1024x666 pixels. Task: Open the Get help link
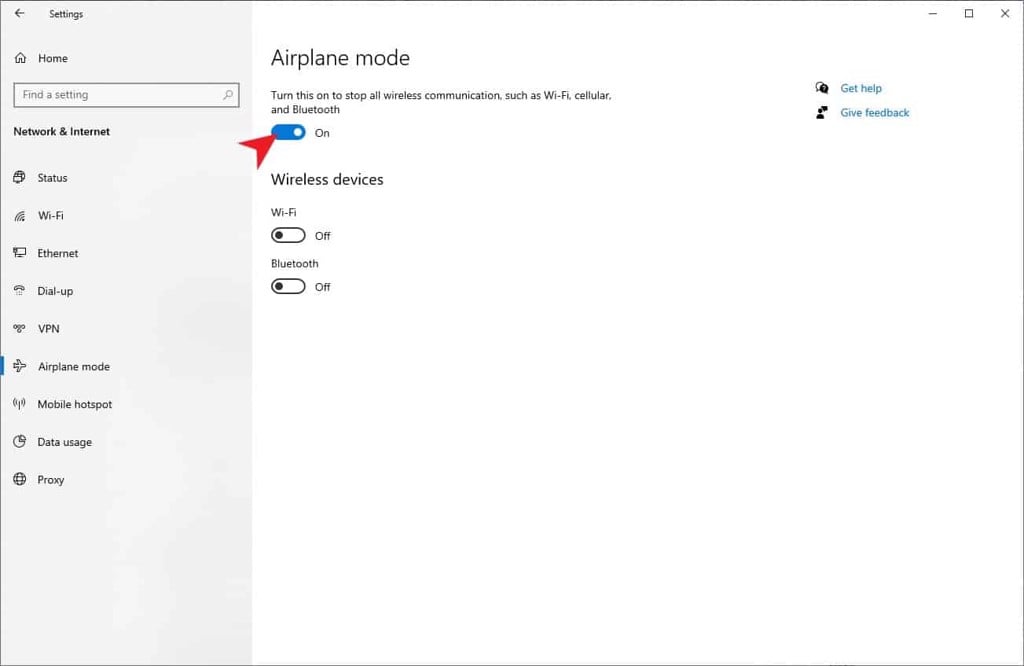pos(860,88)
